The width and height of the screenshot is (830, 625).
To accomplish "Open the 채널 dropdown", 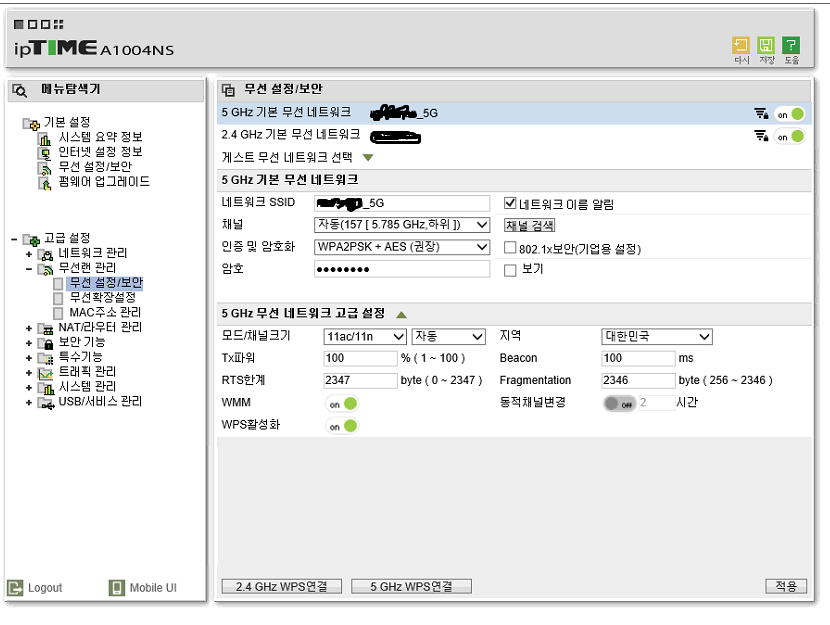I will click(402, 225).
